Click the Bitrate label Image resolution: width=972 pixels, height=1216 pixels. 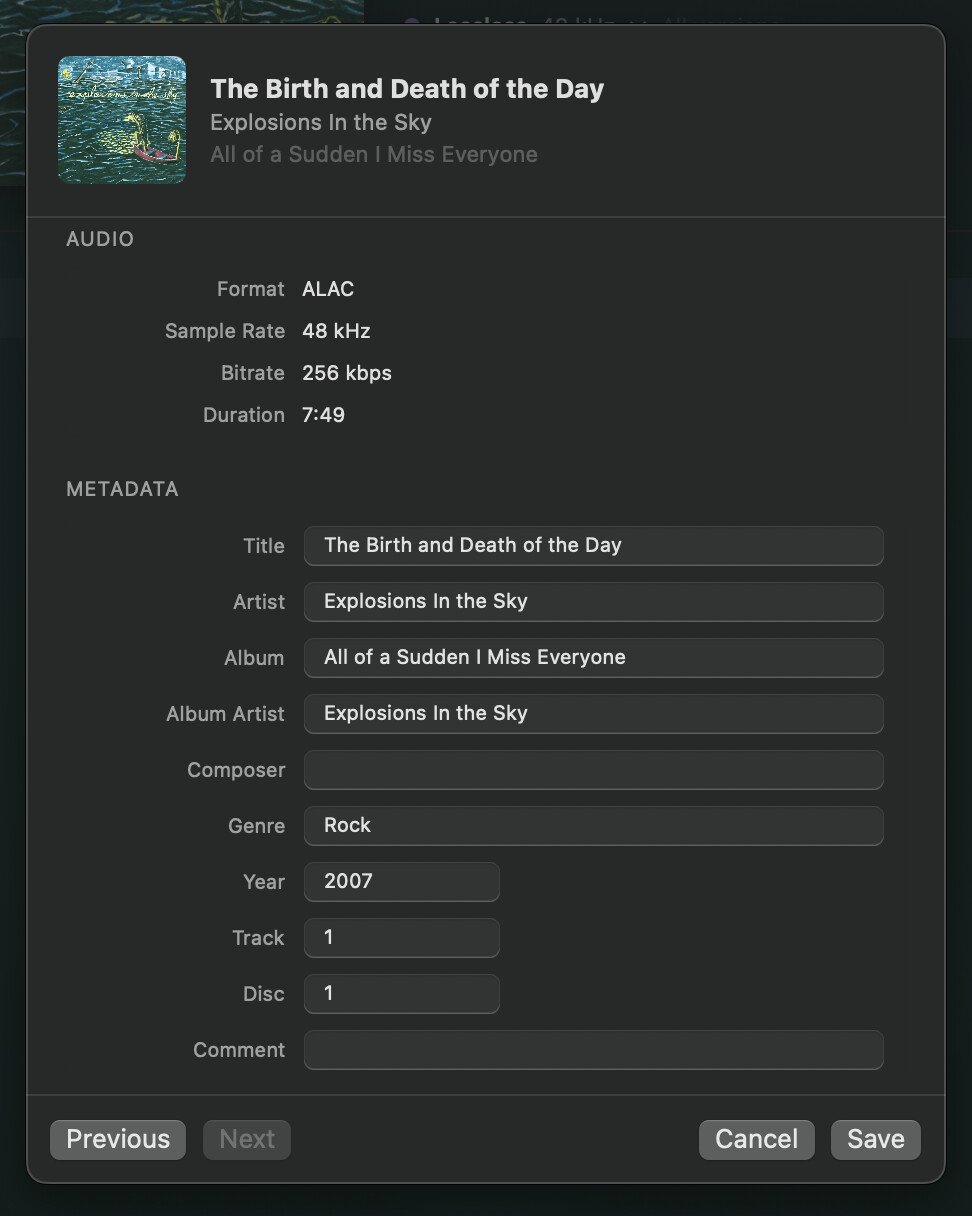coord(253,373)
